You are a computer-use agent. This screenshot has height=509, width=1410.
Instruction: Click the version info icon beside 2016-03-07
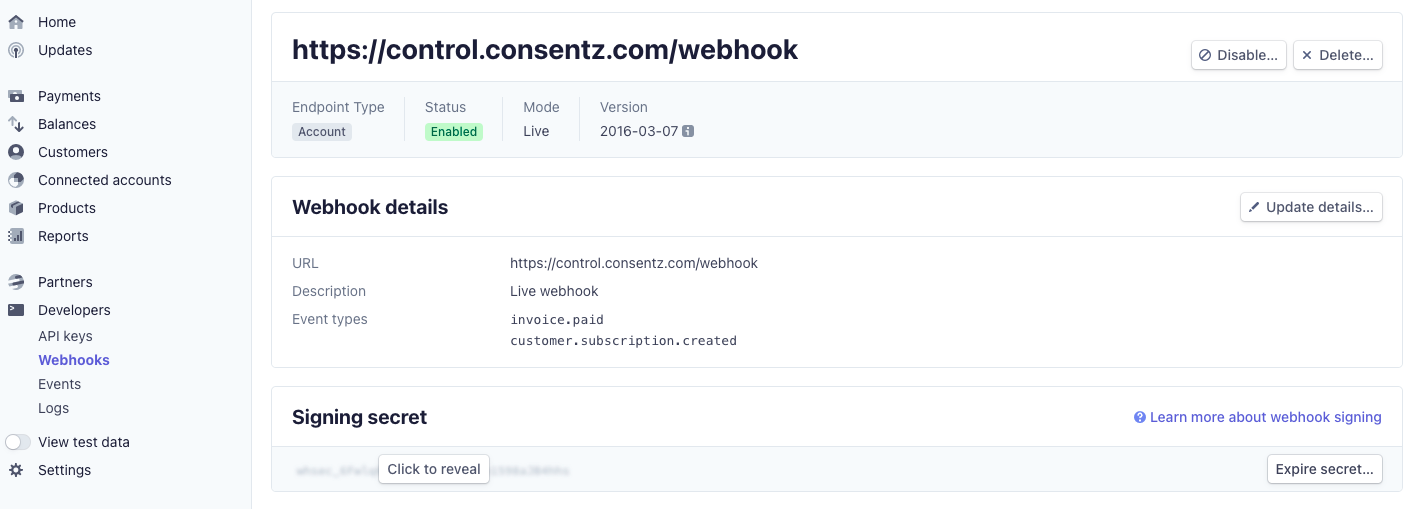click(688, 132)
